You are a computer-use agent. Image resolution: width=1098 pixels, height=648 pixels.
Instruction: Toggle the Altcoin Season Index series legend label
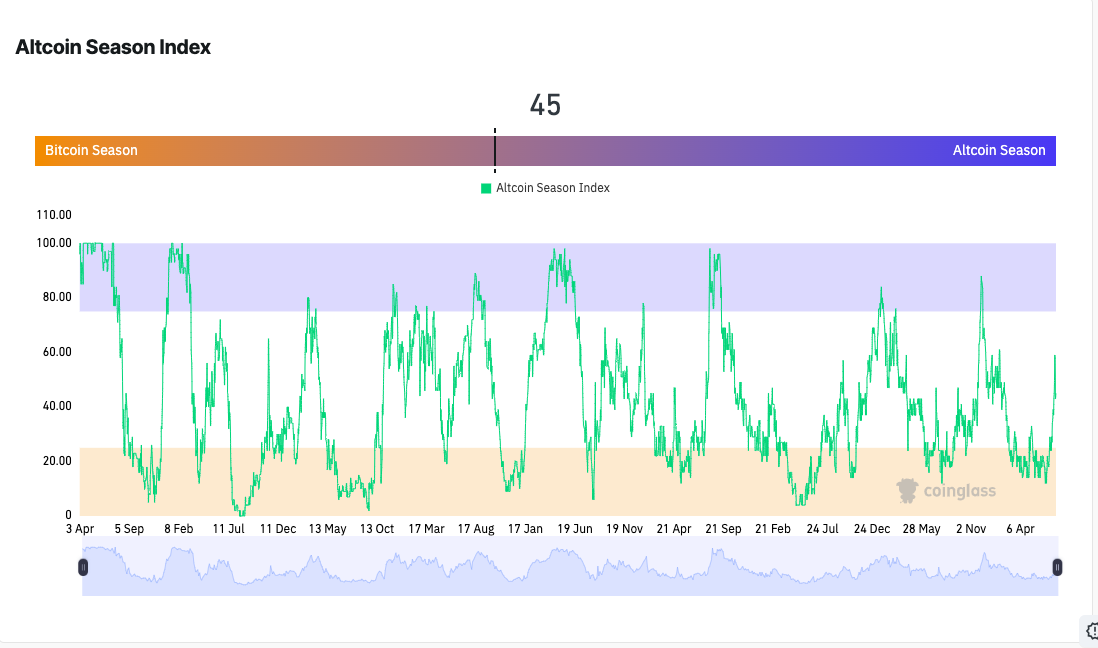[x=553, y=188]
